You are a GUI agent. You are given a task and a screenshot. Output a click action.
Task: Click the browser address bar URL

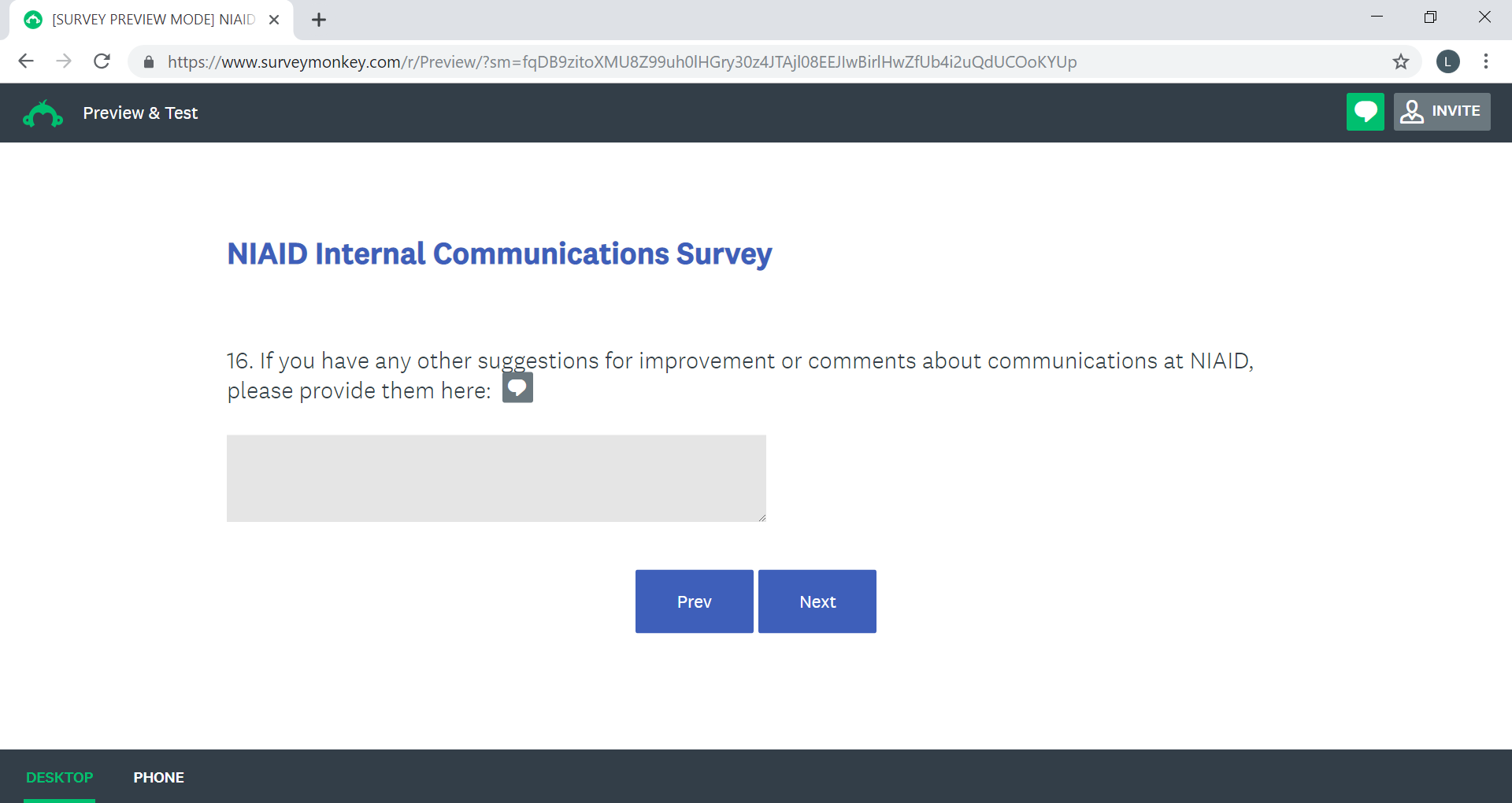coord(622,61)
